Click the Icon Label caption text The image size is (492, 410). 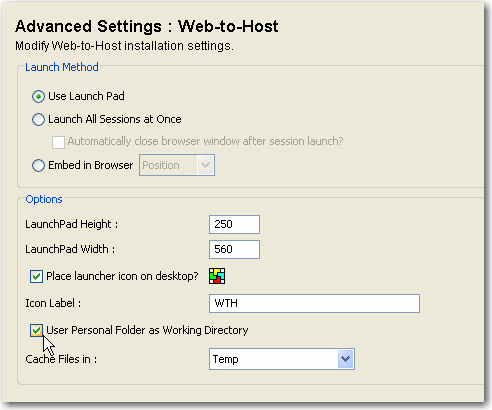53,303
